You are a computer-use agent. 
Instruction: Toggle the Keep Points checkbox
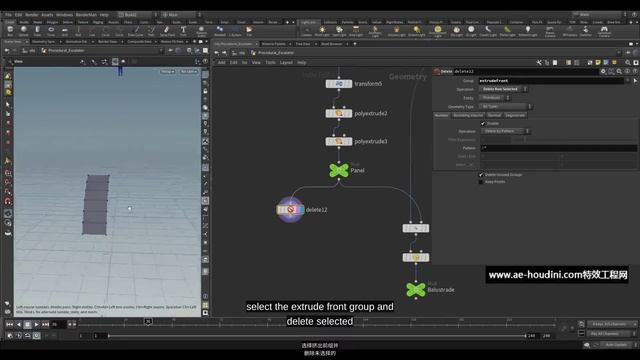(x=481, y=182)
